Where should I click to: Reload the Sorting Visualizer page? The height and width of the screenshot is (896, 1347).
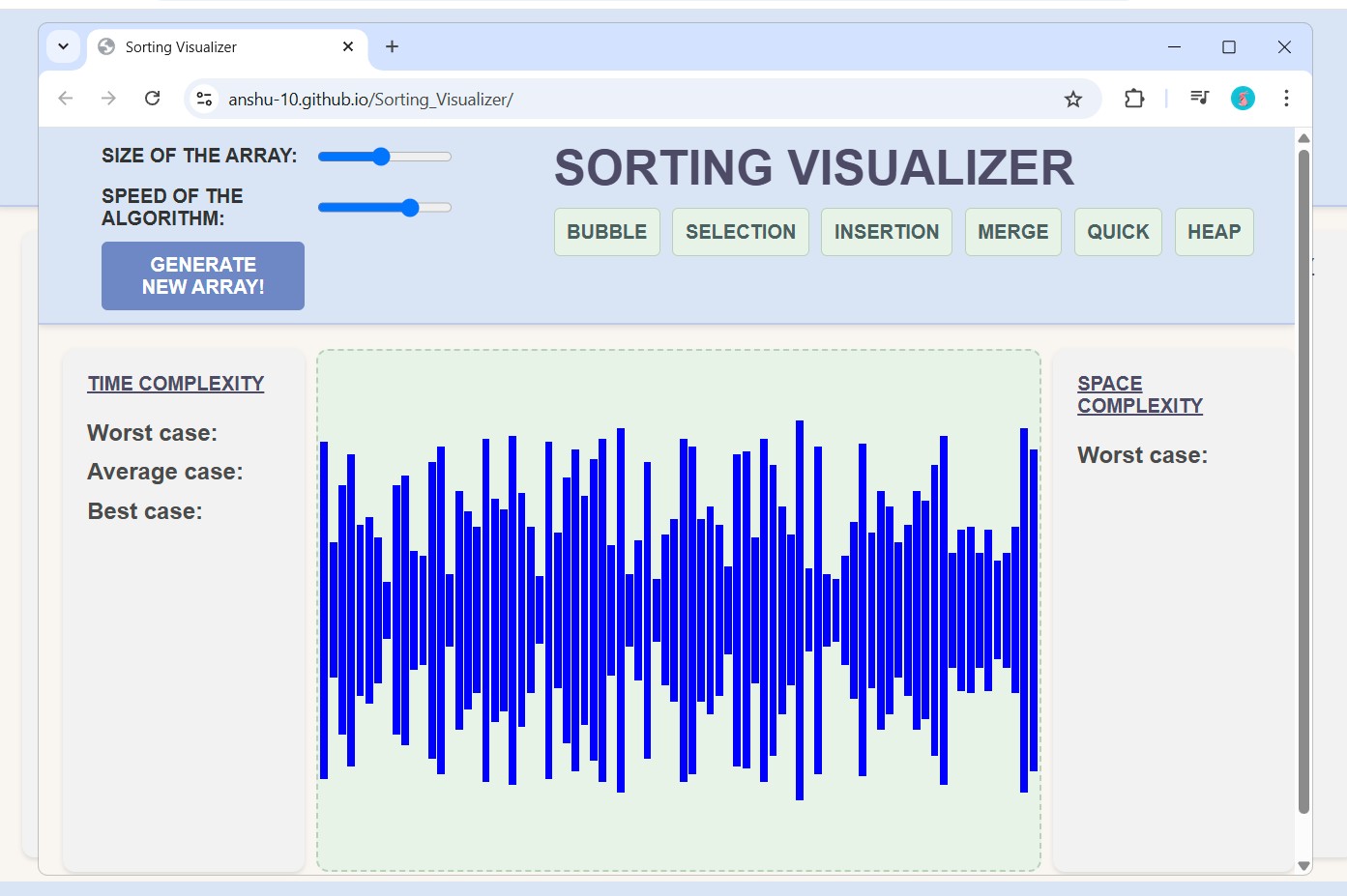[152, 99]
